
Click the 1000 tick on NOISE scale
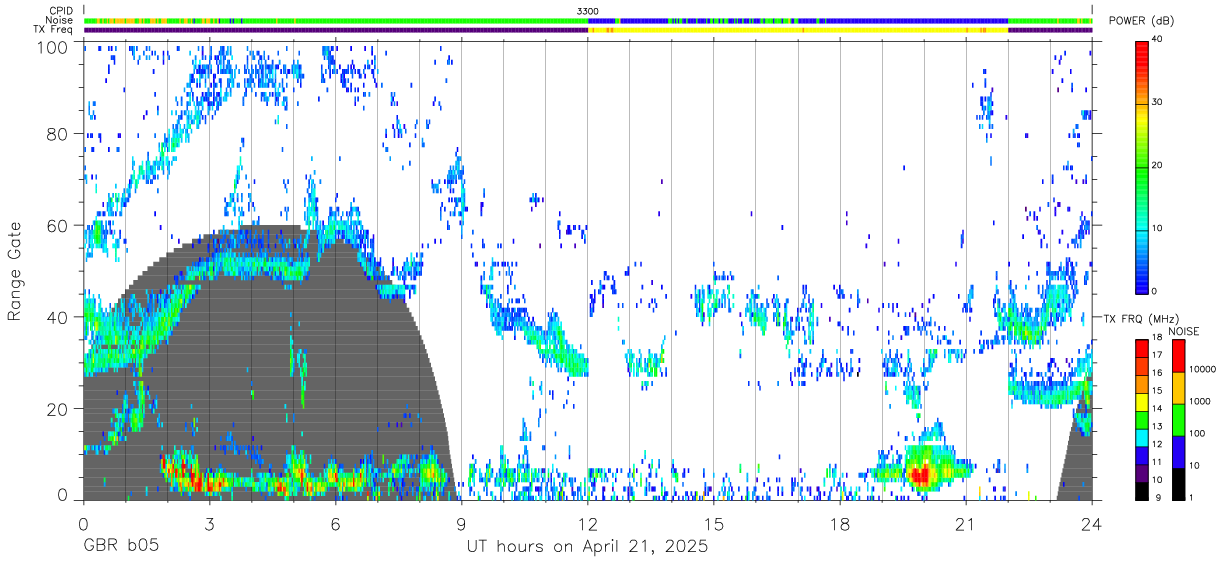click(1201, 403)
